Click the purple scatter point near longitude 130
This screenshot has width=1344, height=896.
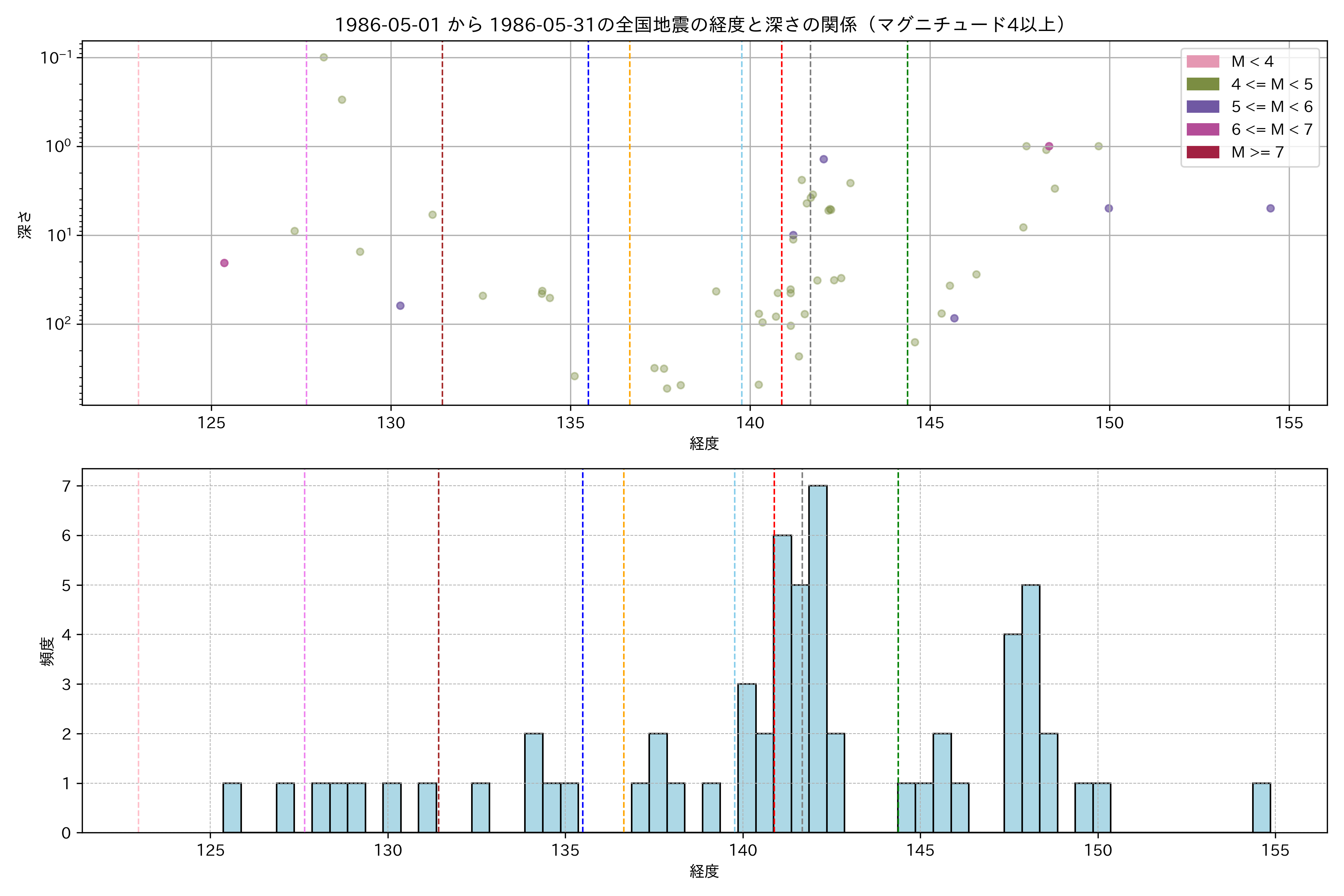click(x=400, y=306)
